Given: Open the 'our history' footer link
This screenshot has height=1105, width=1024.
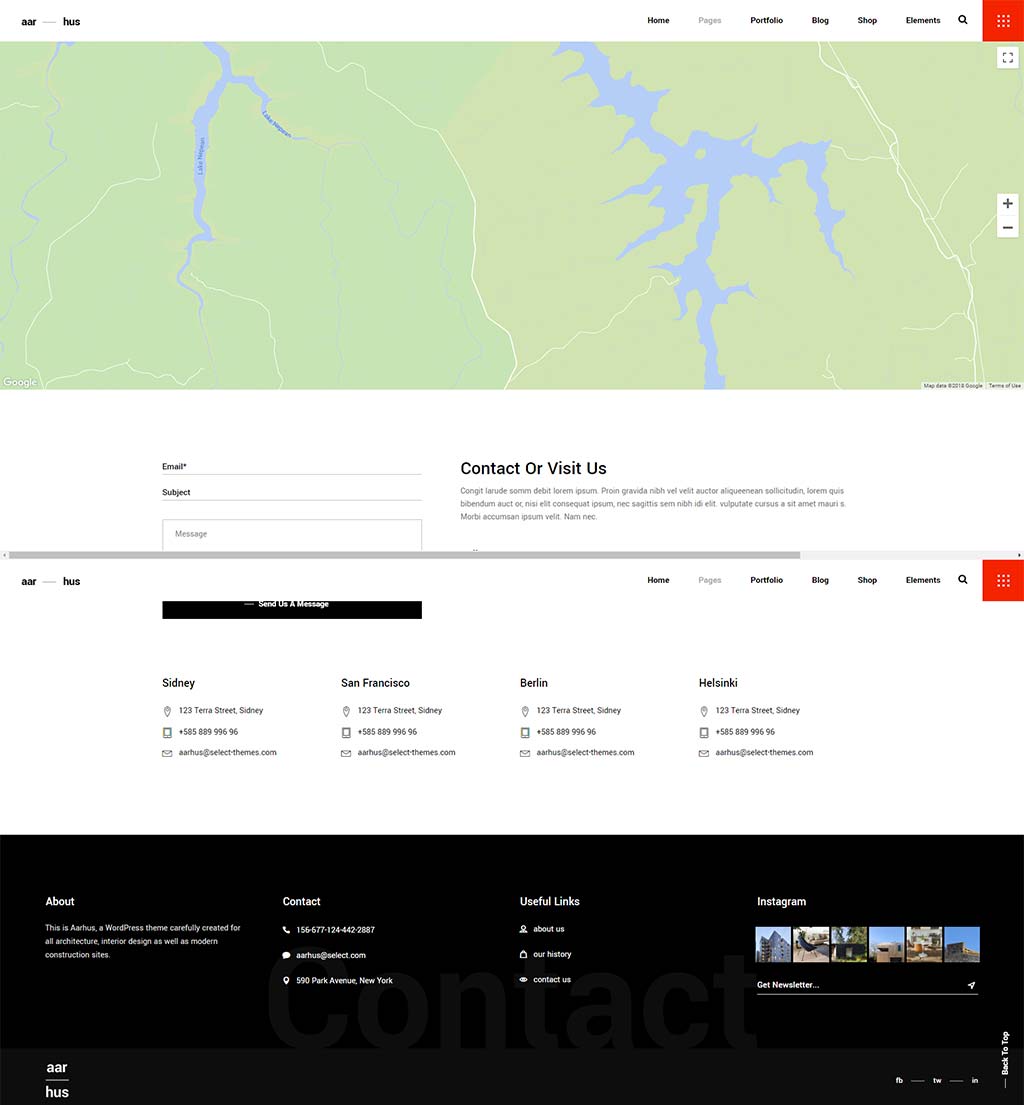Looking at the screenshot, I should (x=552, y=954).
